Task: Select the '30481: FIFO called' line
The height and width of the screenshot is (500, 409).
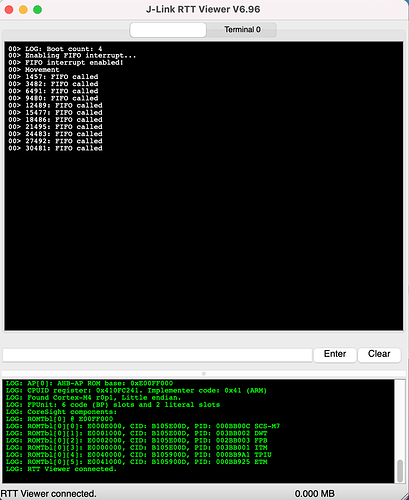Action: pyautogui.click(x=55, y=148)
